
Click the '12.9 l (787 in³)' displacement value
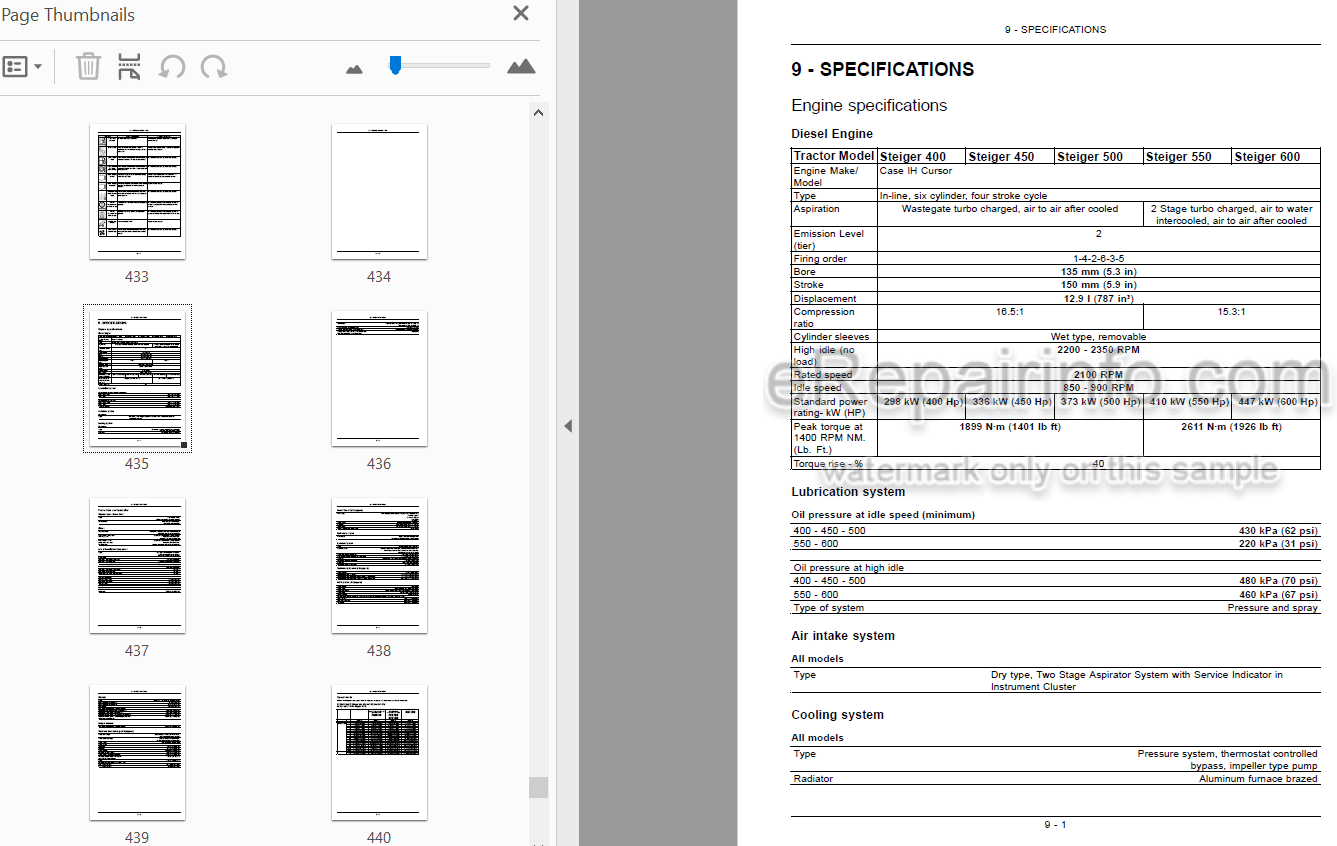click(1098, 298)
